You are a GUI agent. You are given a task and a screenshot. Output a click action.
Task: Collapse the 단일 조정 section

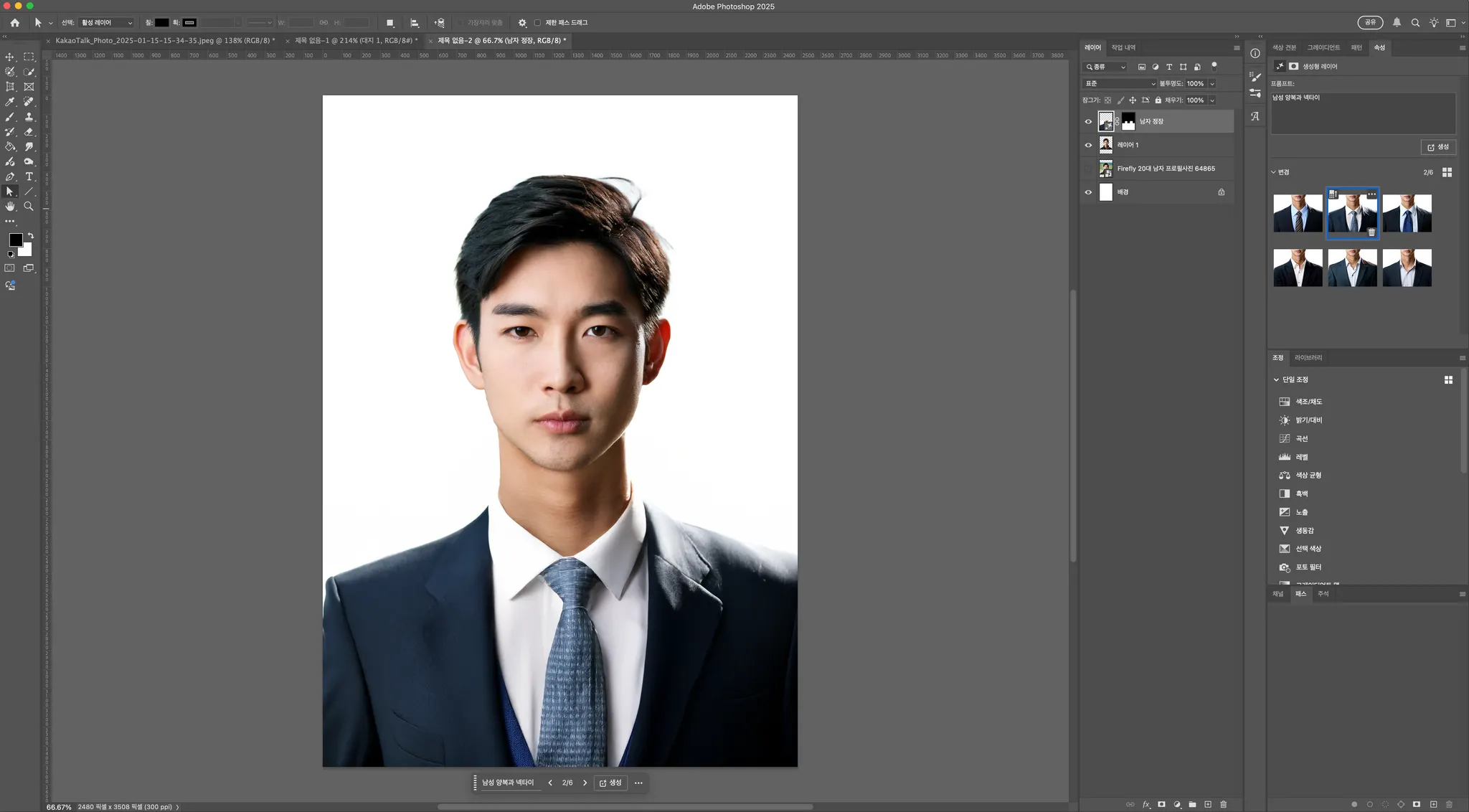click(x=1276, y=379)
